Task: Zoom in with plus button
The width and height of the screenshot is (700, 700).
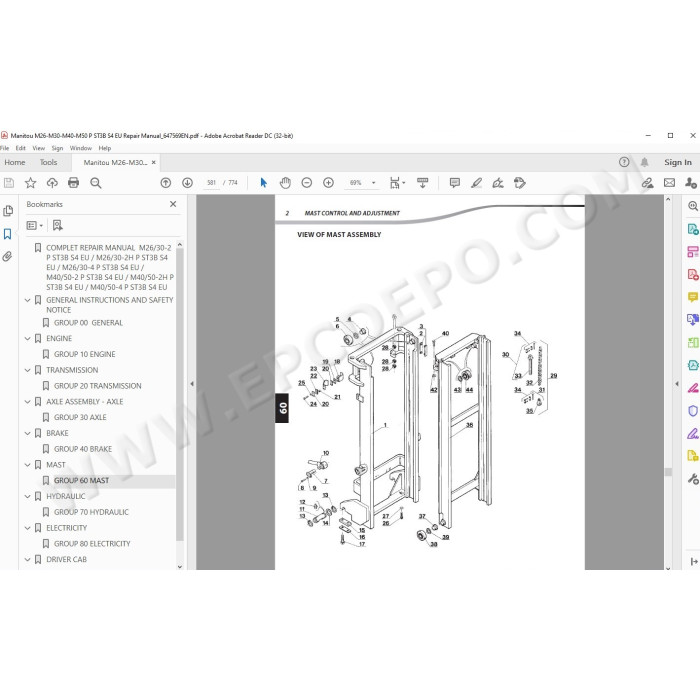Action: coord(329,183)
